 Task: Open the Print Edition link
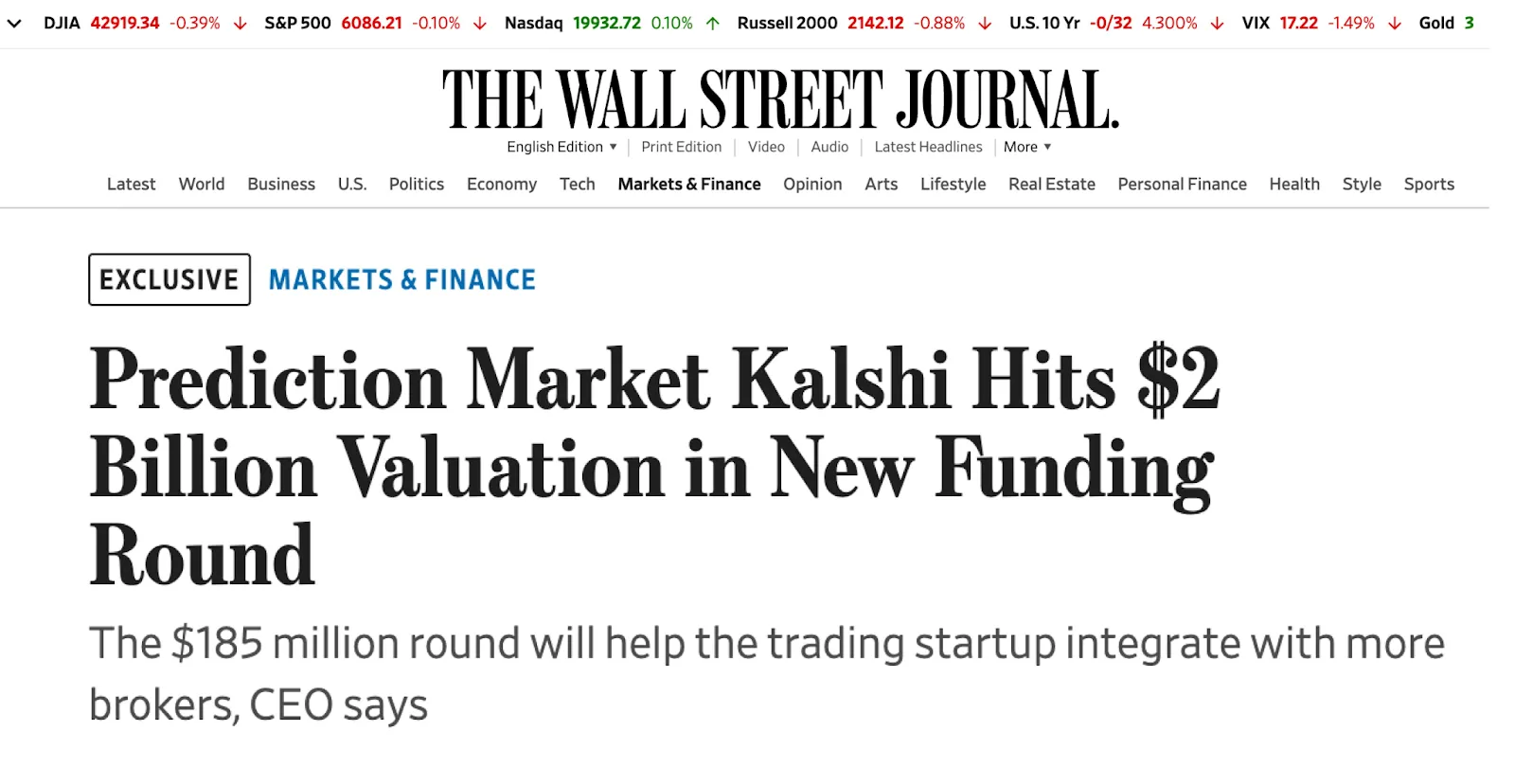point(681,147)
